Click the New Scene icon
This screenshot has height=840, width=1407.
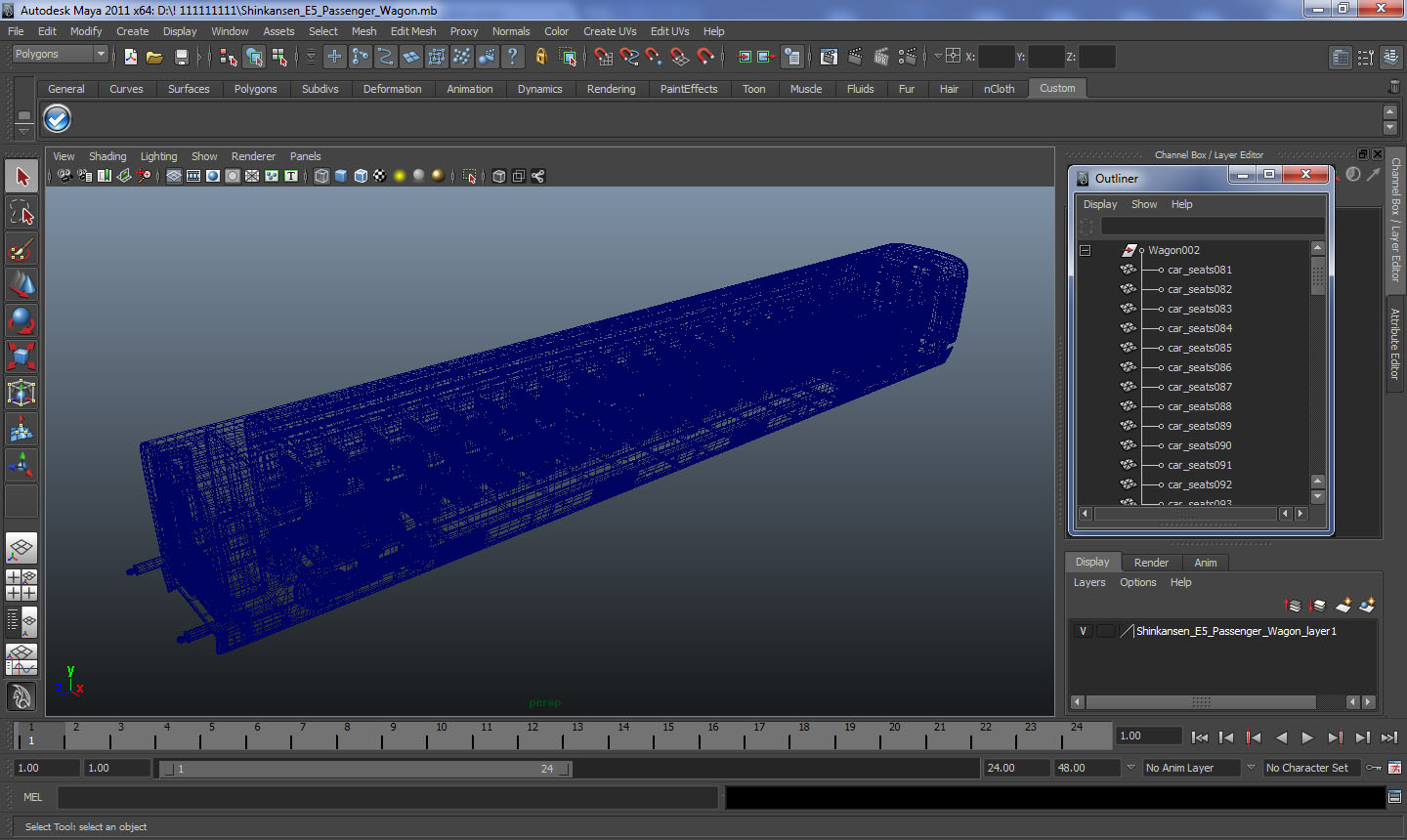[x=130, y=57]
